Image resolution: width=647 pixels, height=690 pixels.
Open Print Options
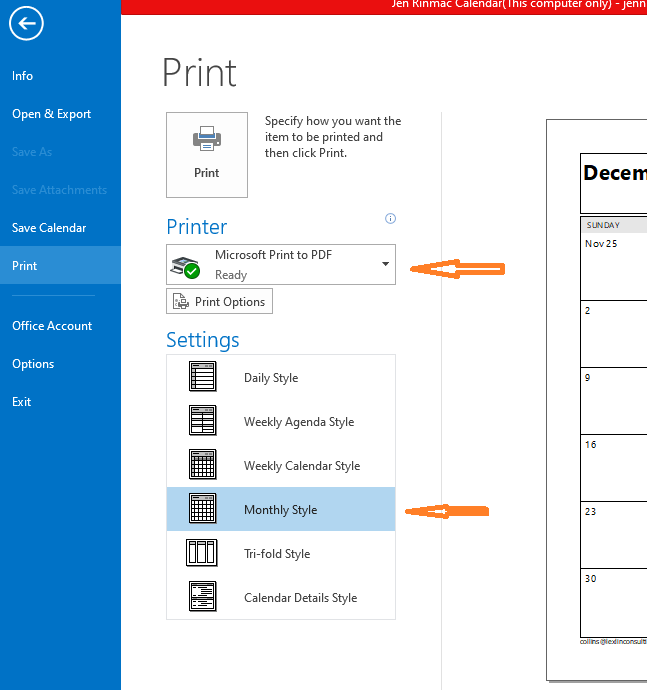click(x=219, y=301)
